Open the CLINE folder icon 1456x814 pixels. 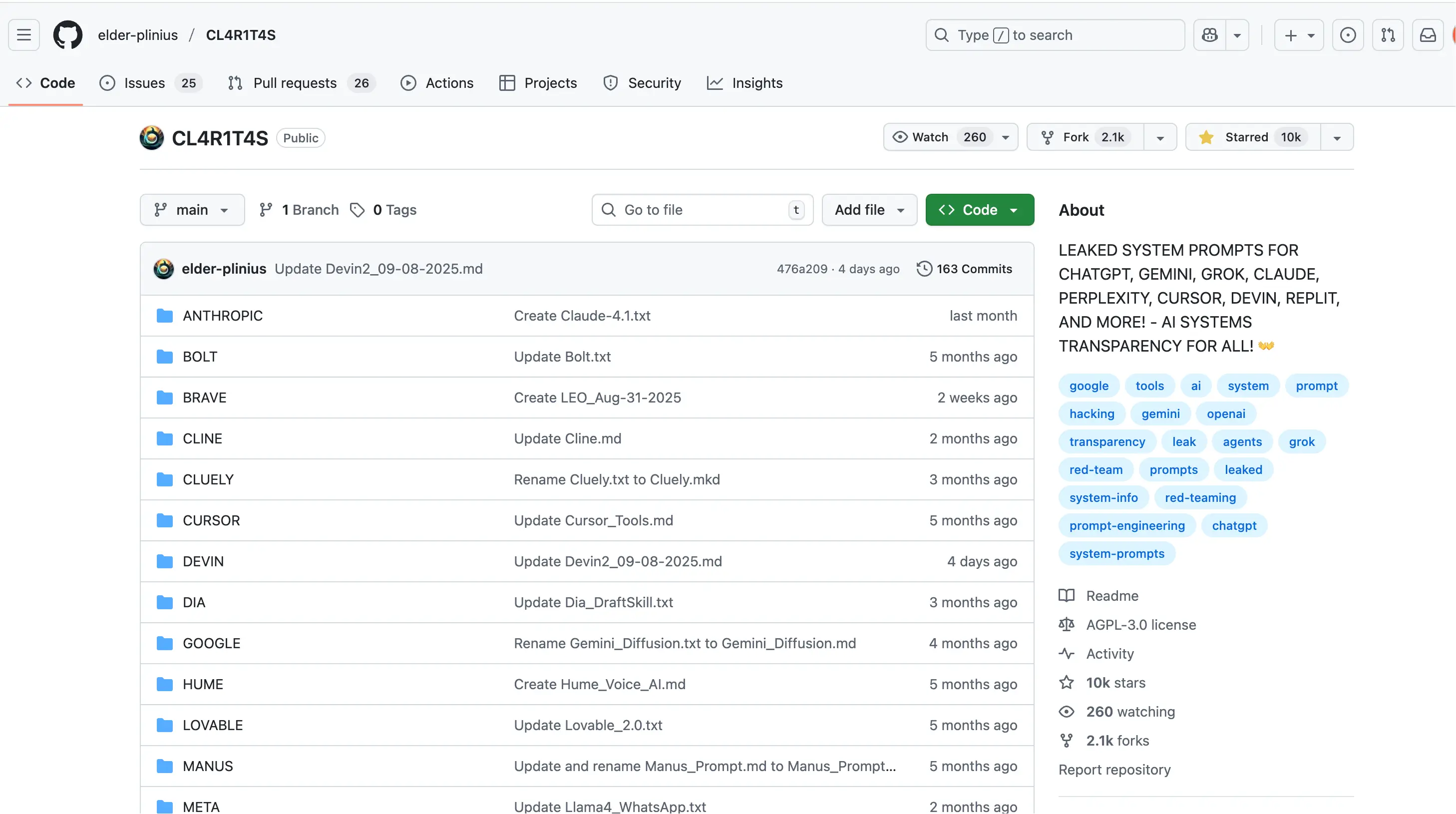tap(164, 438)
